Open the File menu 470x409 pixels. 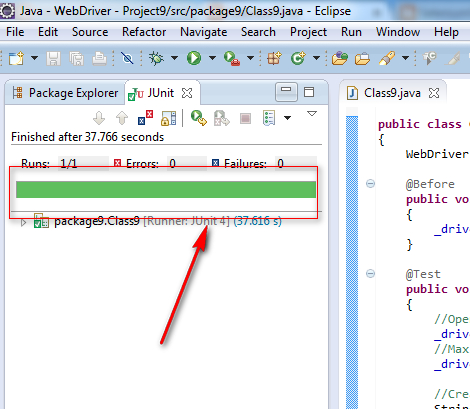pos(15,32)
